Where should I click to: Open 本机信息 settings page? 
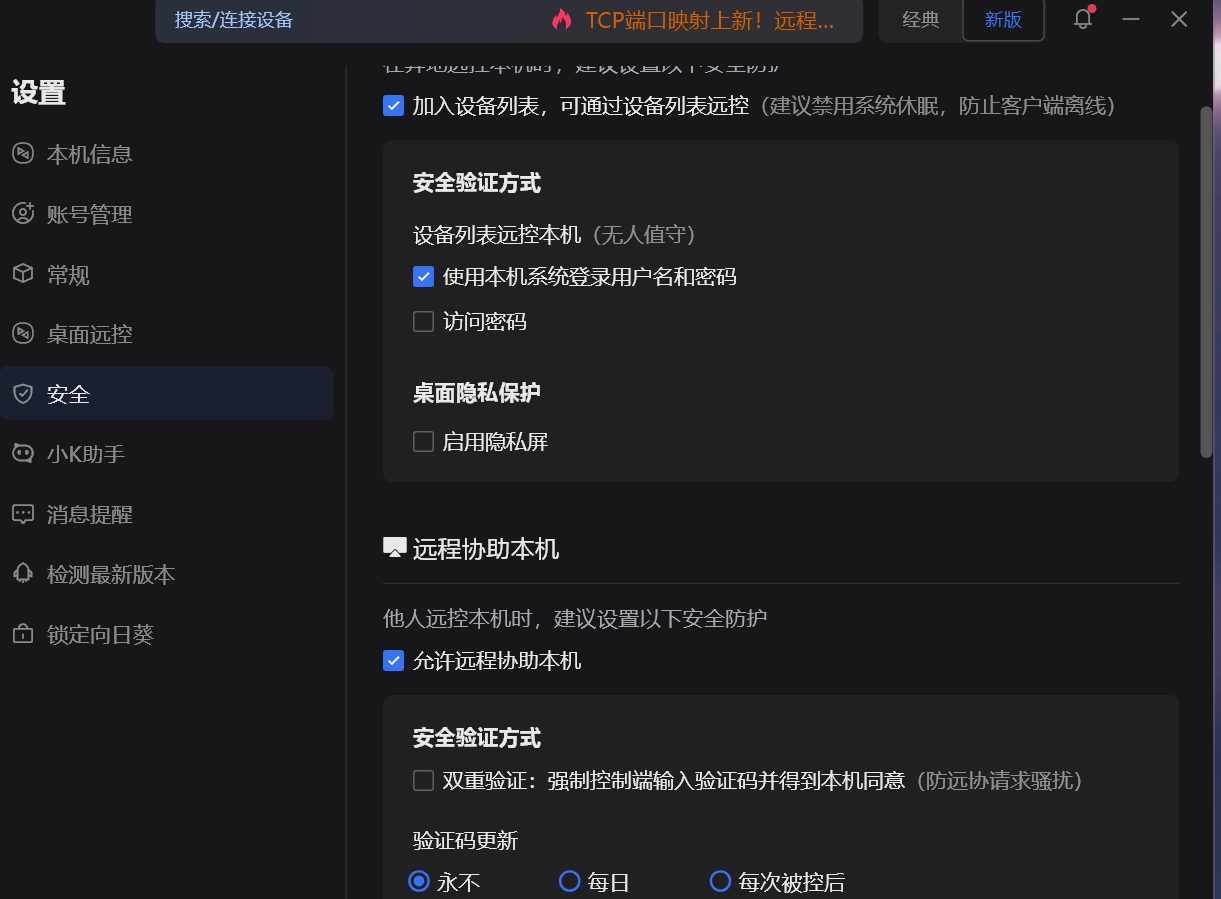(x=167, y=154)
